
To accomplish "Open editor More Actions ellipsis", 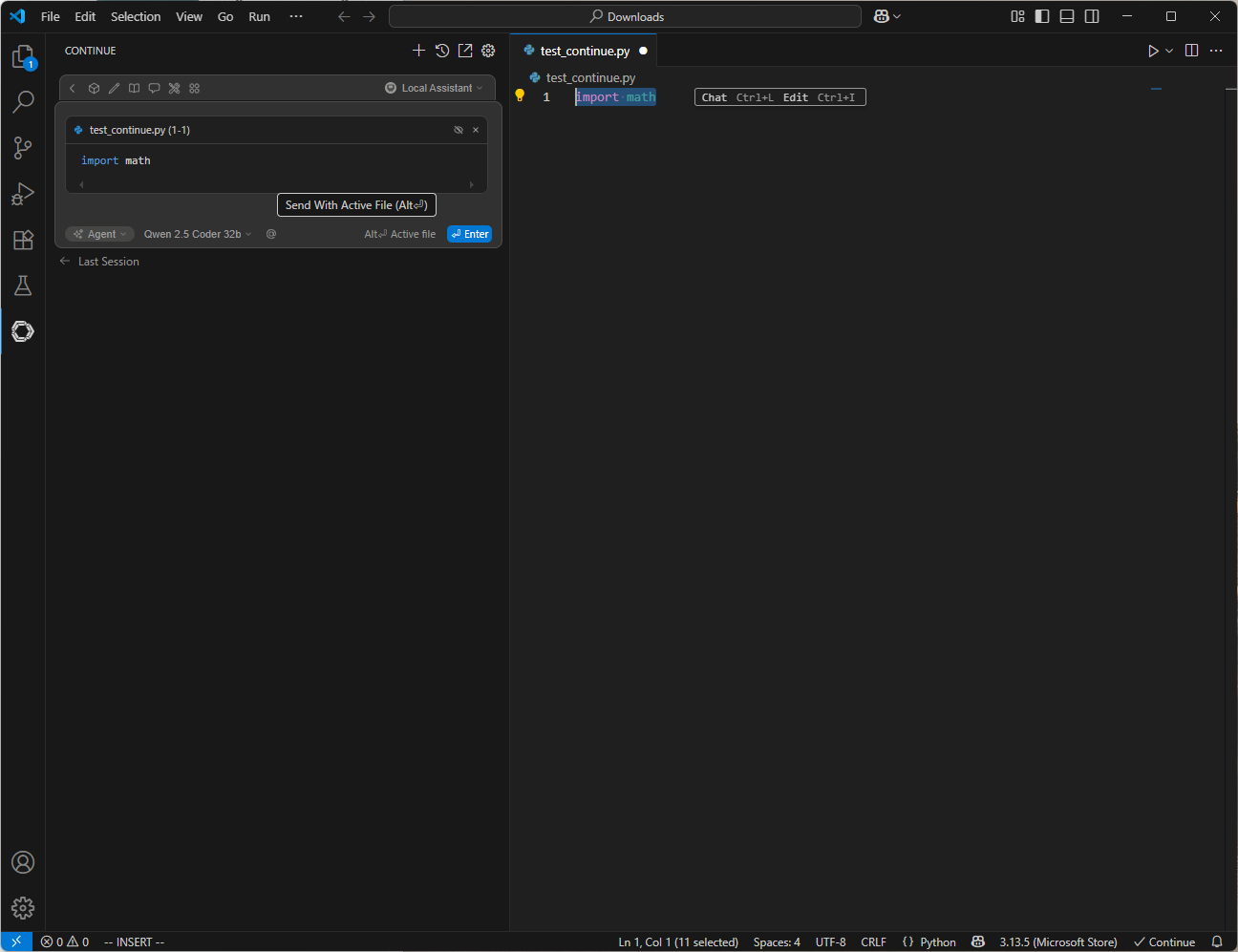I will 1216,51.
